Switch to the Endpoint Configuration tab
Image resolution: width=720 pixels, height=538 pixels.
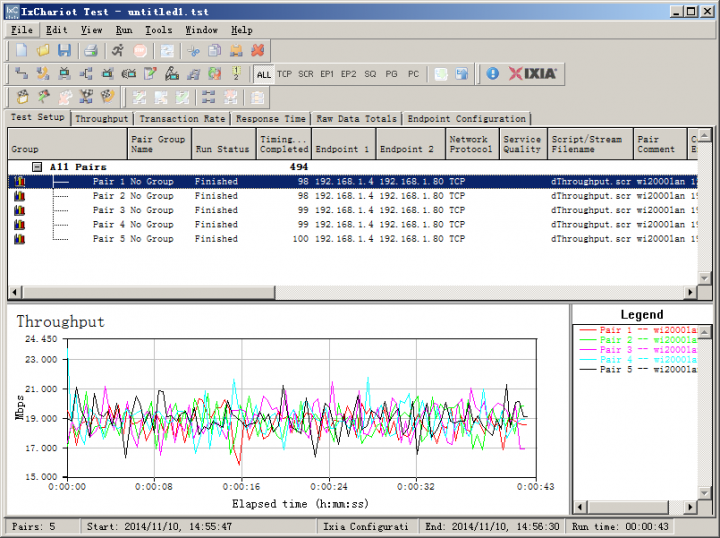click(467, 118)
